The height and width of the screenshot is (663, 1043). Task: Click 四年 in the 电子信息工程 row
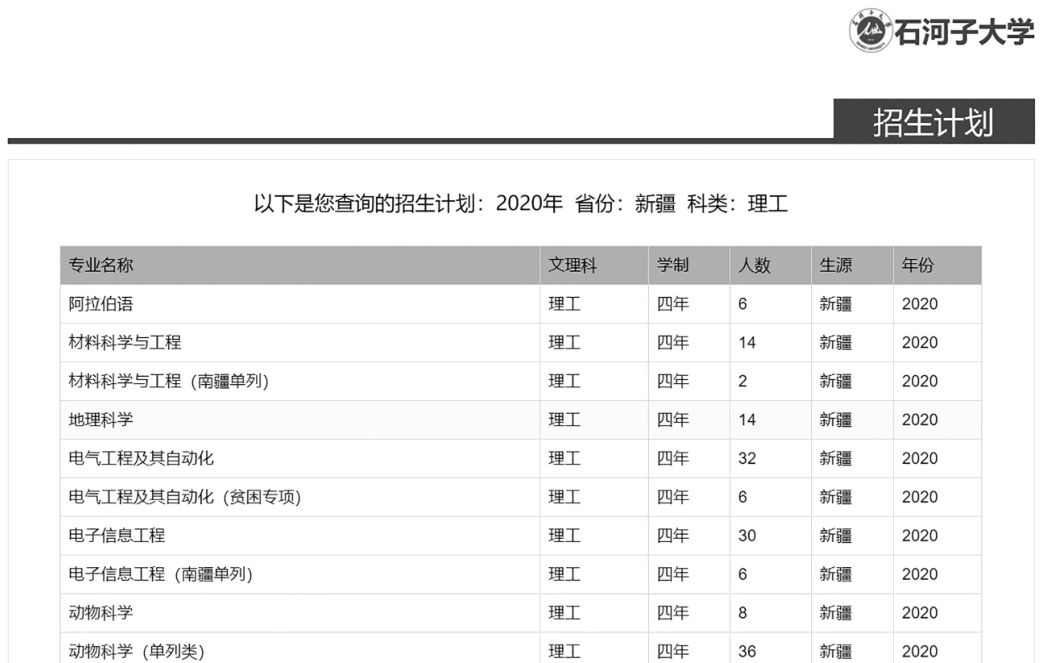pos(672,535)
